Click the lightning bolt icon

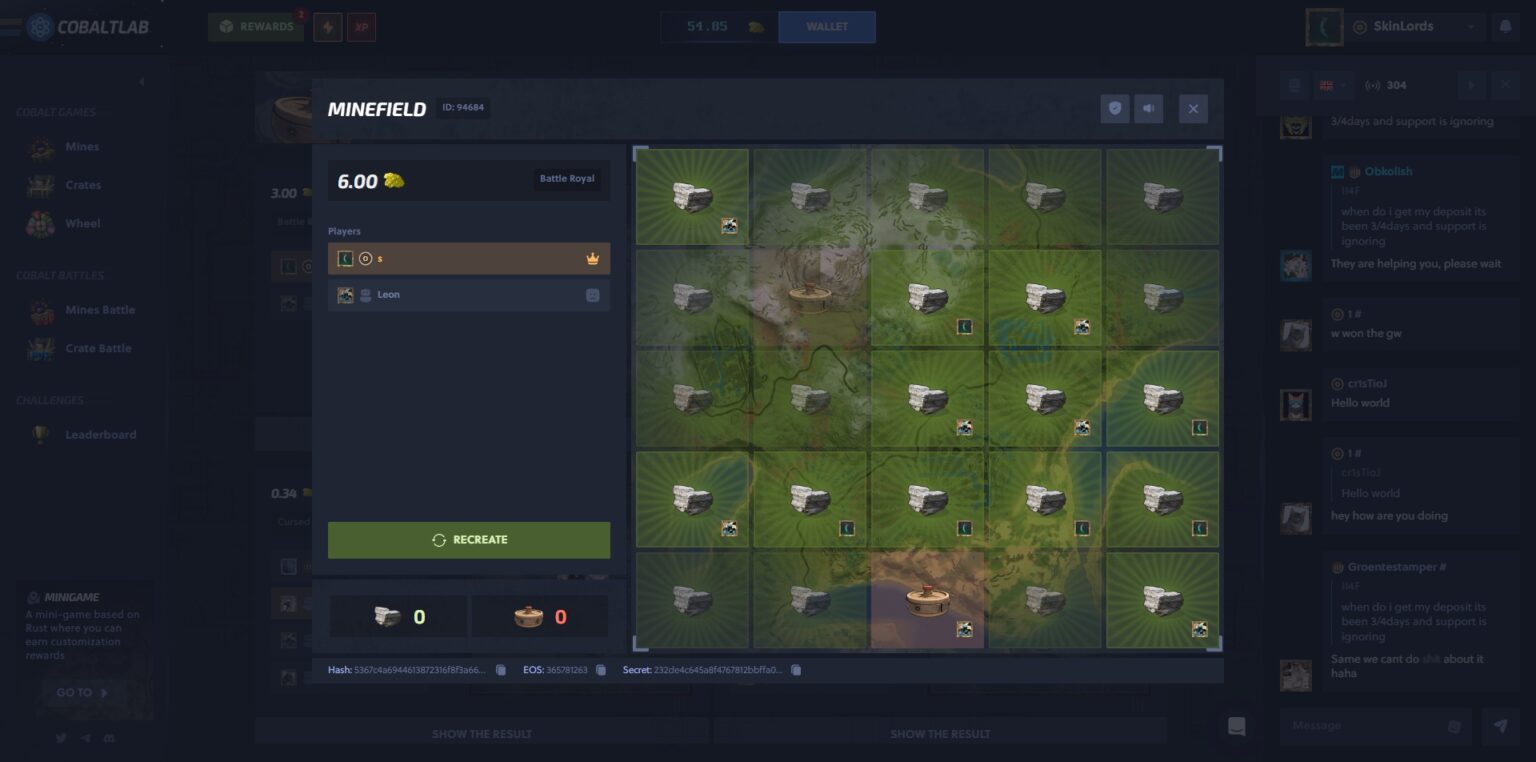(x=328, y=27)
